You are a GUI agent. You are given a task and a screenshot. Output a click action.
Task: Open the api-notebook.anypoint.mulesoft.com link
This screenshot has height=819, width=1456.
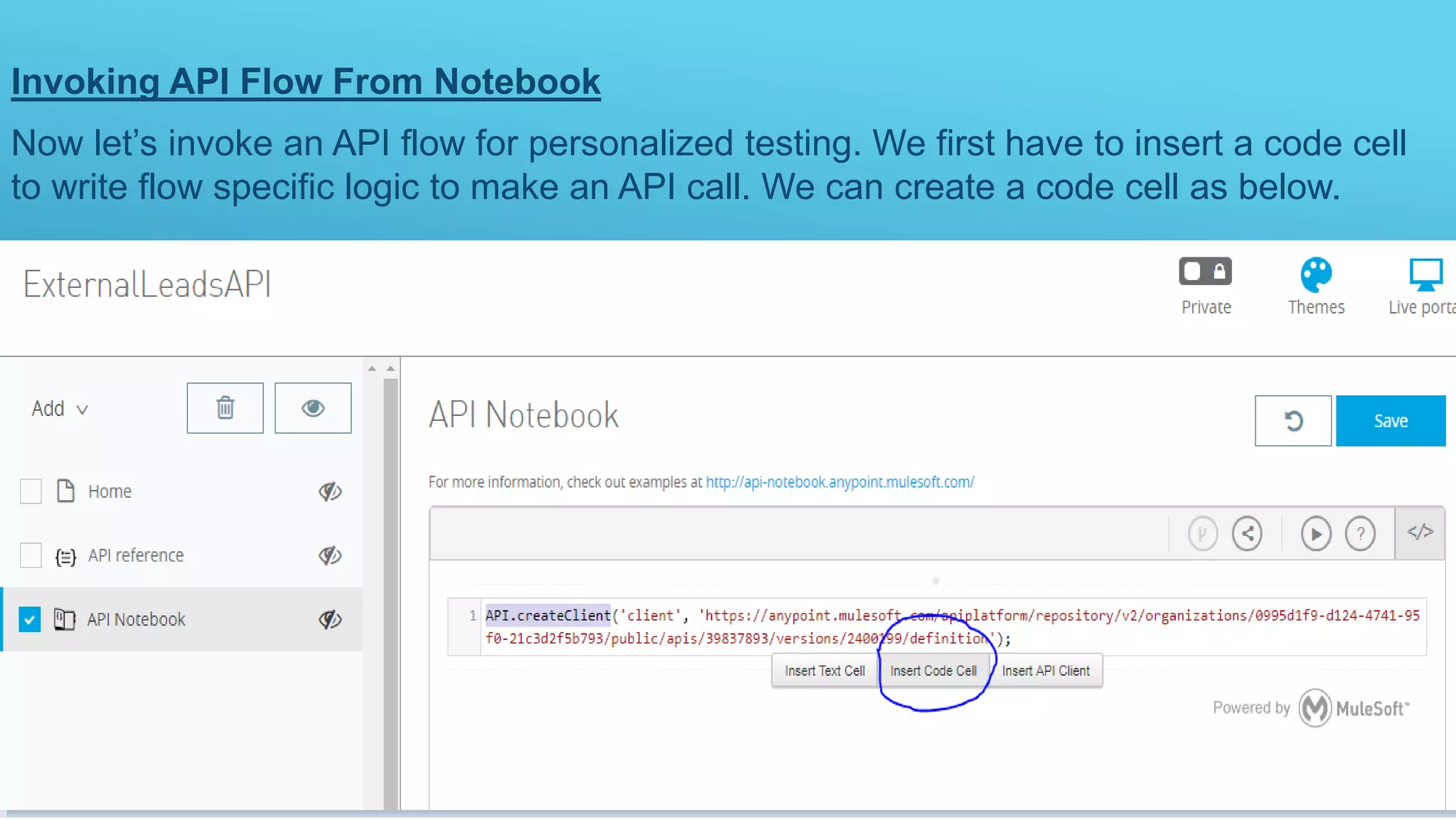(x=840, y=482)
